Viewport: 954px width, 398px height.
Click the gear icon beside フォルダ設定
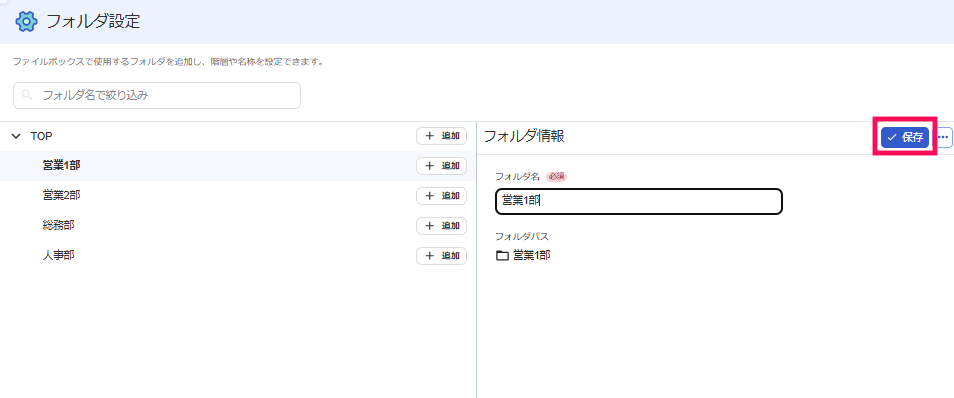(x=26, y=22)
